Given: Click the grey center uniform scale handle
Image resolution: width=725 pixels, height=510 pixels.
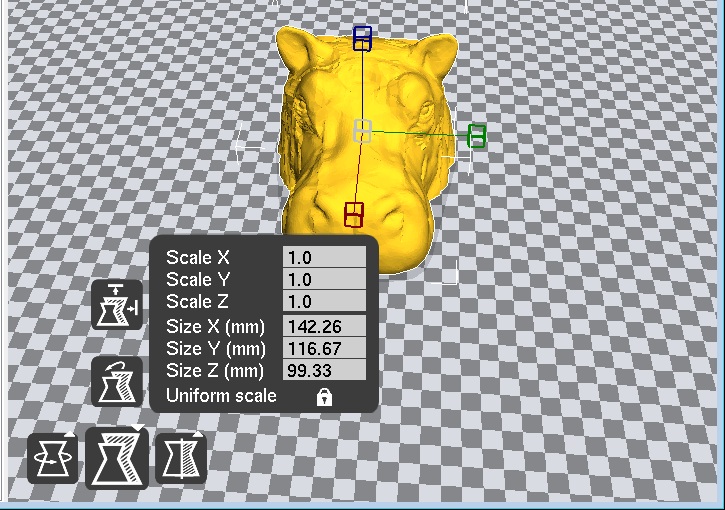Looking at the screenshot, I should pyautogui.click(x=362, y=131).
